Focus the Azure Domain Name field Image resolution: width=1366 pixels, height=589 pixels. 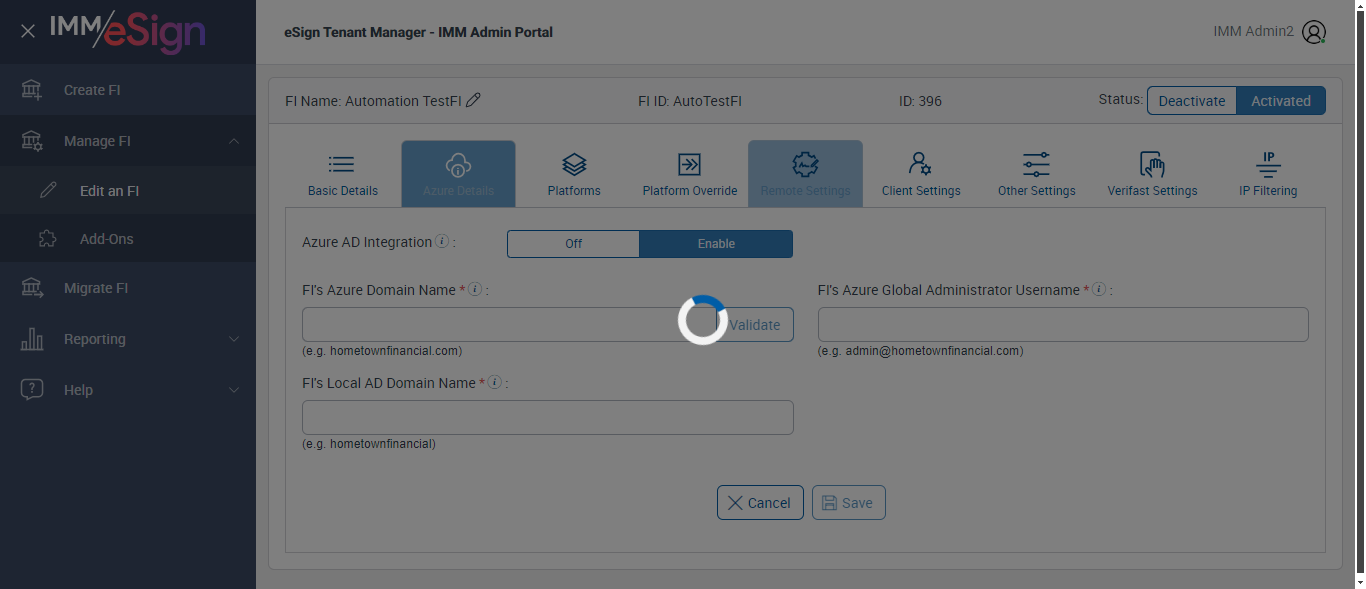coord(508,325)
